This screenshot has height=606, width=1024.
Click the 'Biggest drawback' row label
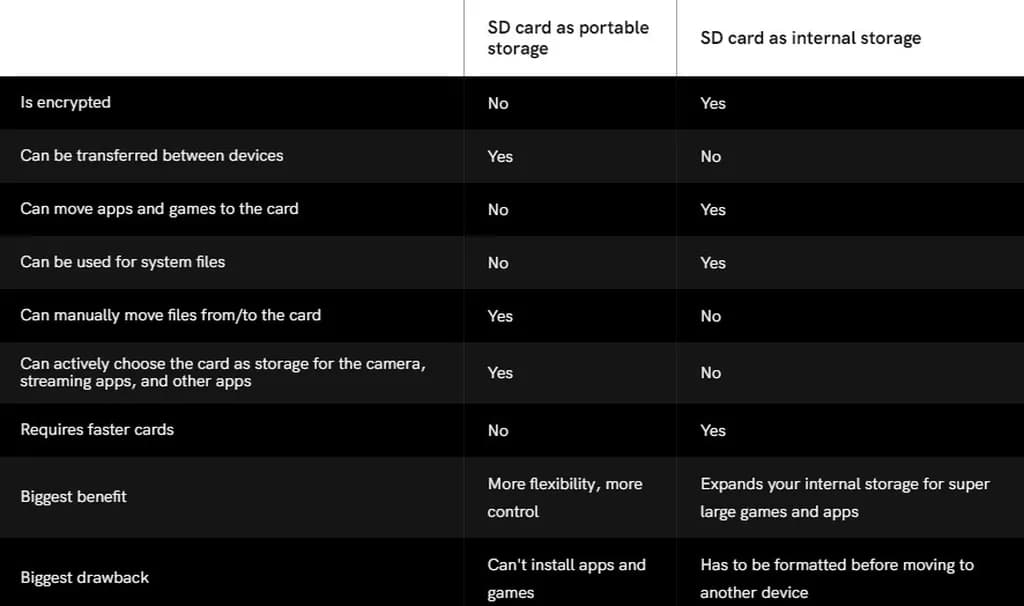tap(84, 577)
